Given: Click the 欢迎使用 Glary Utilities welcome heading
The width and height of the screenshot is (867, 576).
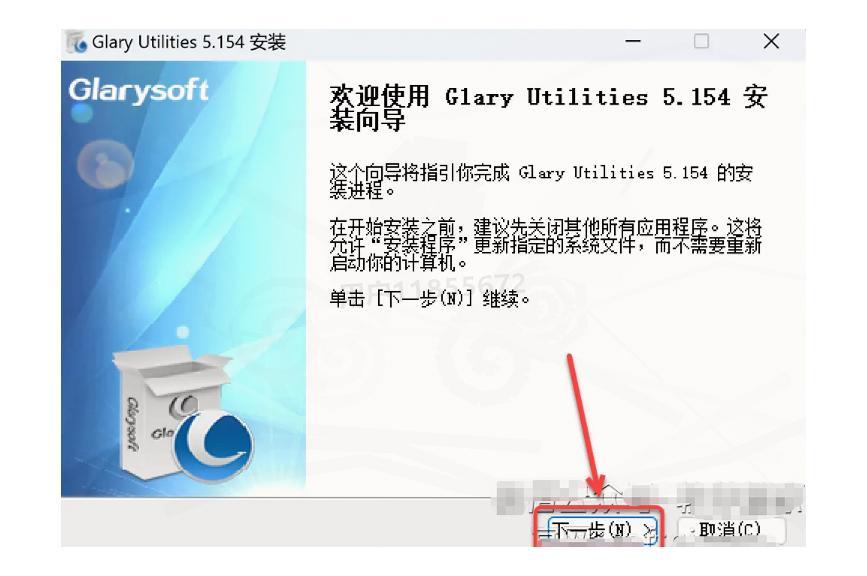Looking at the screenshot, I should [x=548, y=108].
